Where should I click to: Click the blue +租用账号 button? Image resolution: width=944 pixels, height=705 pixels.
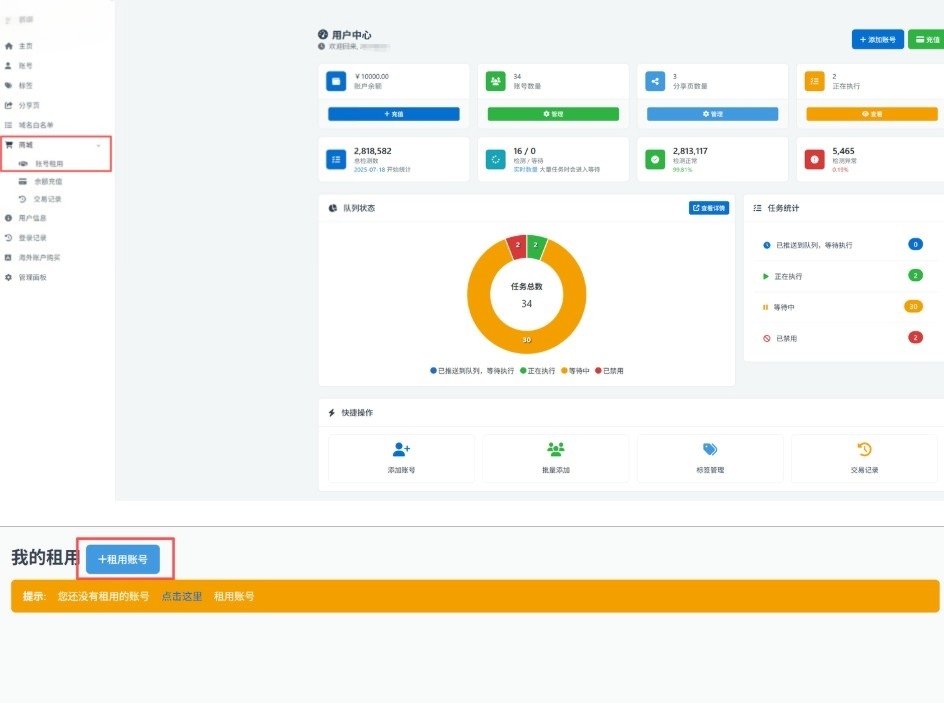pos(123,560)
